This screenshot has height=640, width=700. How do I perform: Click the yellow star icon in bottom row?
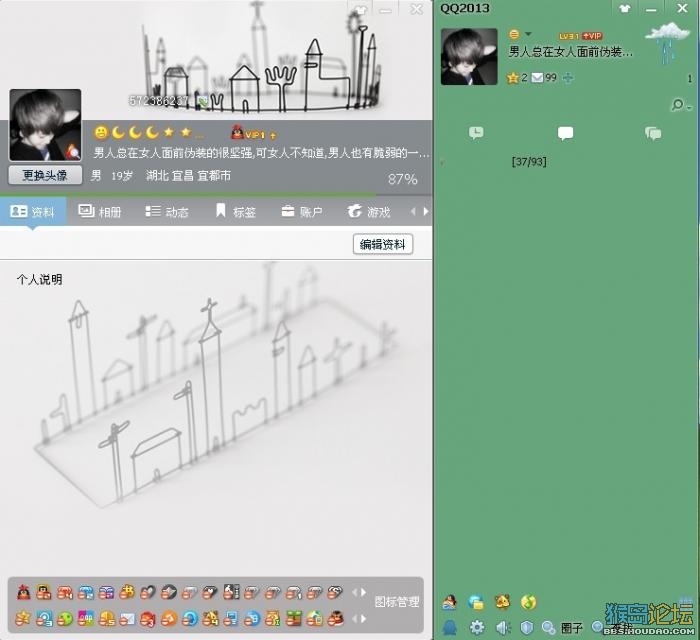[x=22, y=619]
